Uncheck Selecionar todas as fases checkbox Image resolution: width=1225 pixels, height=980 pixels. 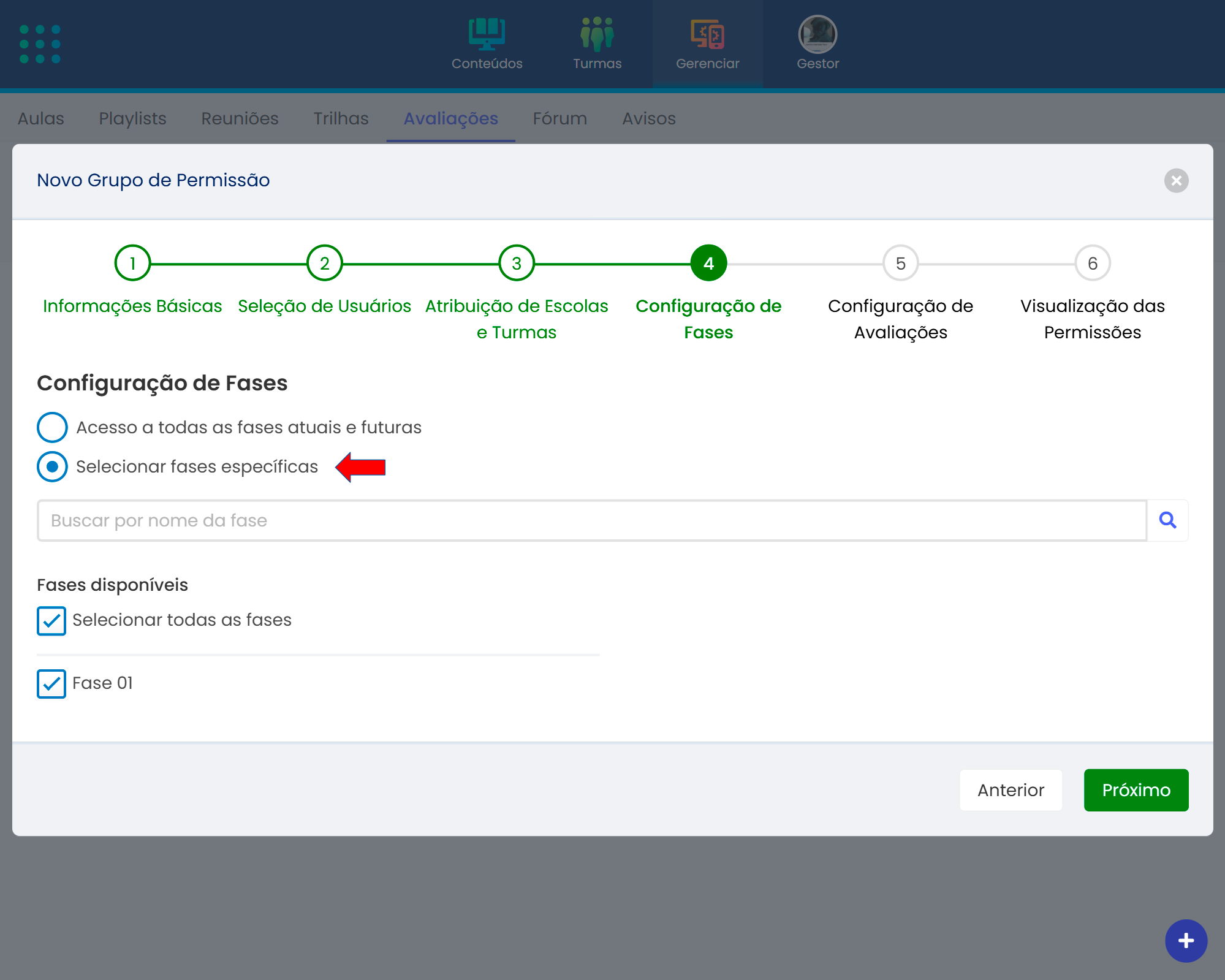coord(51,621)
